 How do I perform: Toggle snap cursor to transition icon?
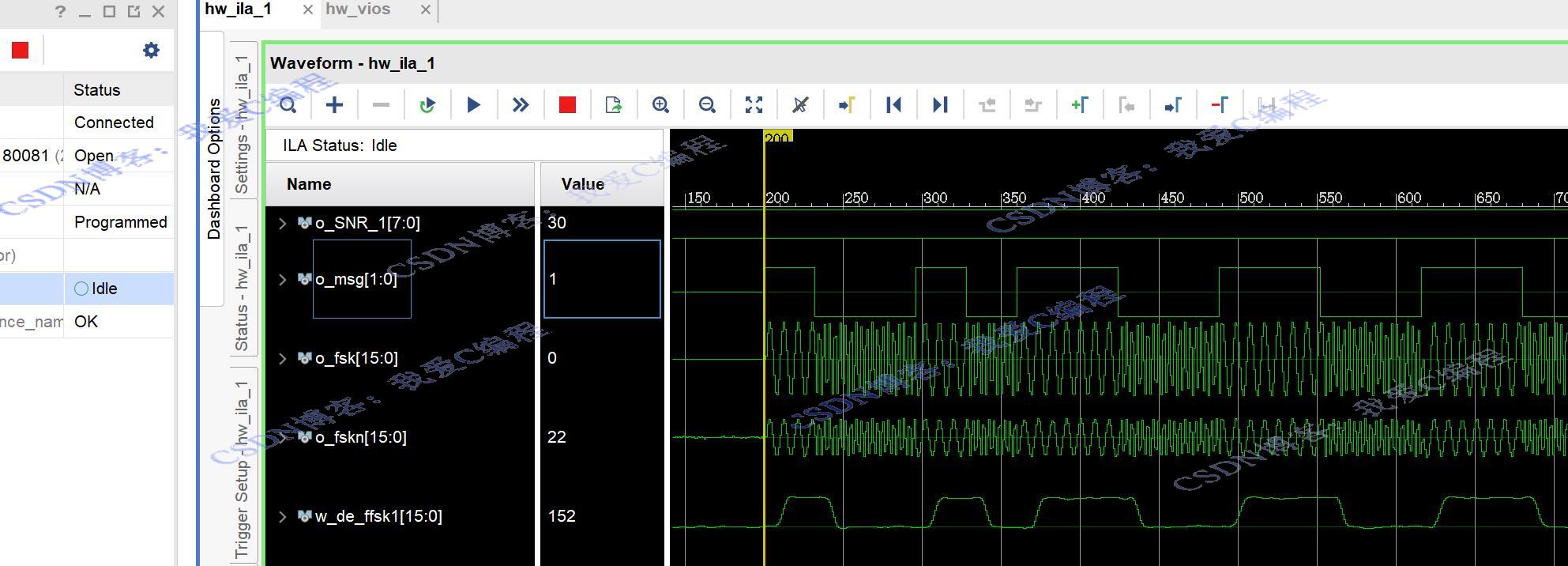(800, 105)
